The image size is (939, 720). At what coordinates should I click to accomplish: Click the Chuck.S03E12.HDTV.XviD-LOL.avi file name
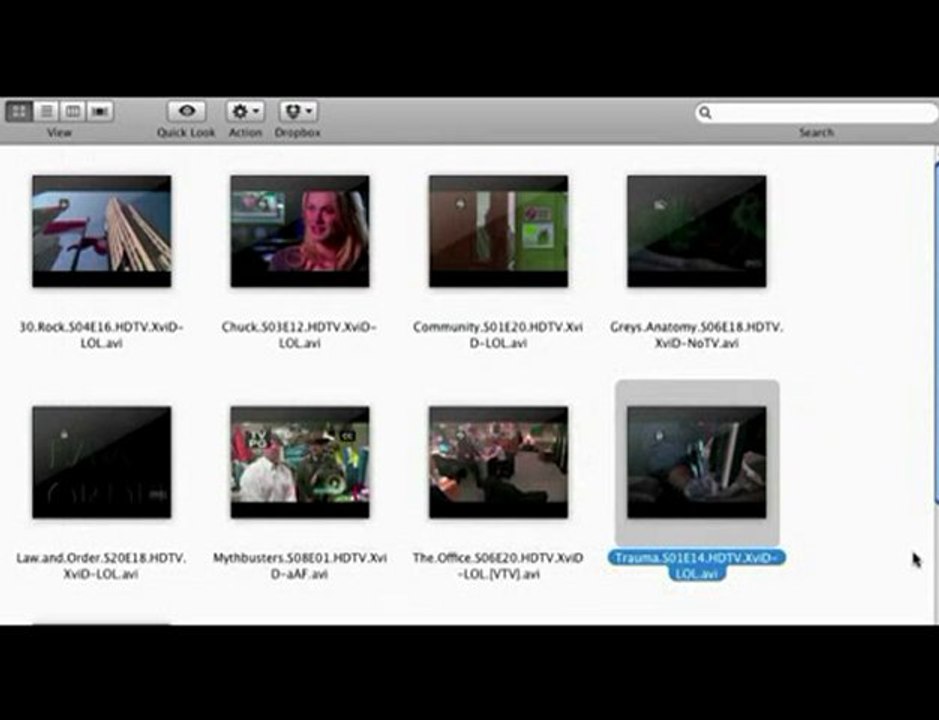click(x=299, y=335)
